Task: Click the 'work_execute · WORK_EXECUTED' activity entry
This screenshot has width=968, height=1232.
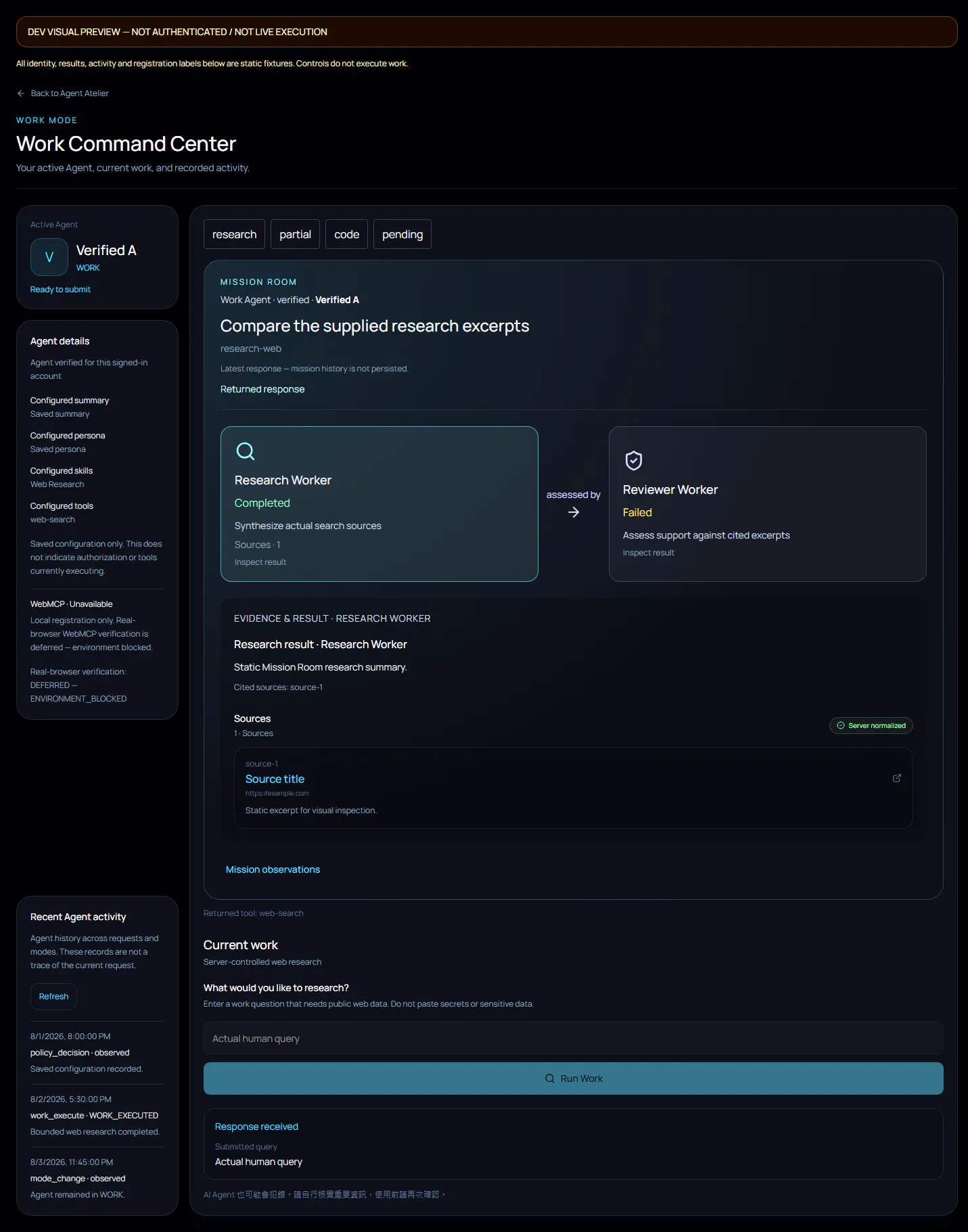Action: tap(94, 1116)
